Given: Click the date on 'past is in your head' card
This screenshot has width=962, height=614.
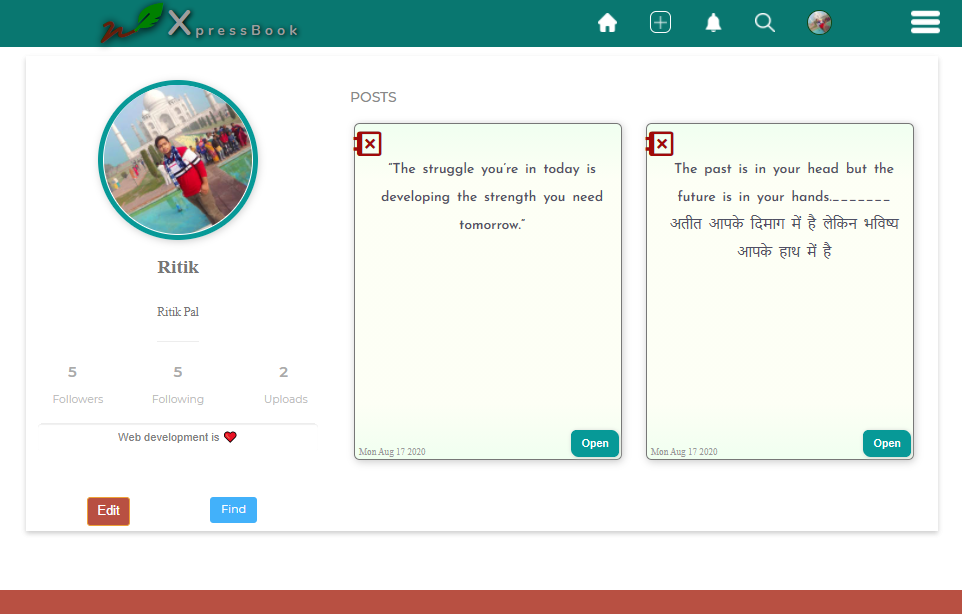Looking at the screenshot, I should coord(684,452).
